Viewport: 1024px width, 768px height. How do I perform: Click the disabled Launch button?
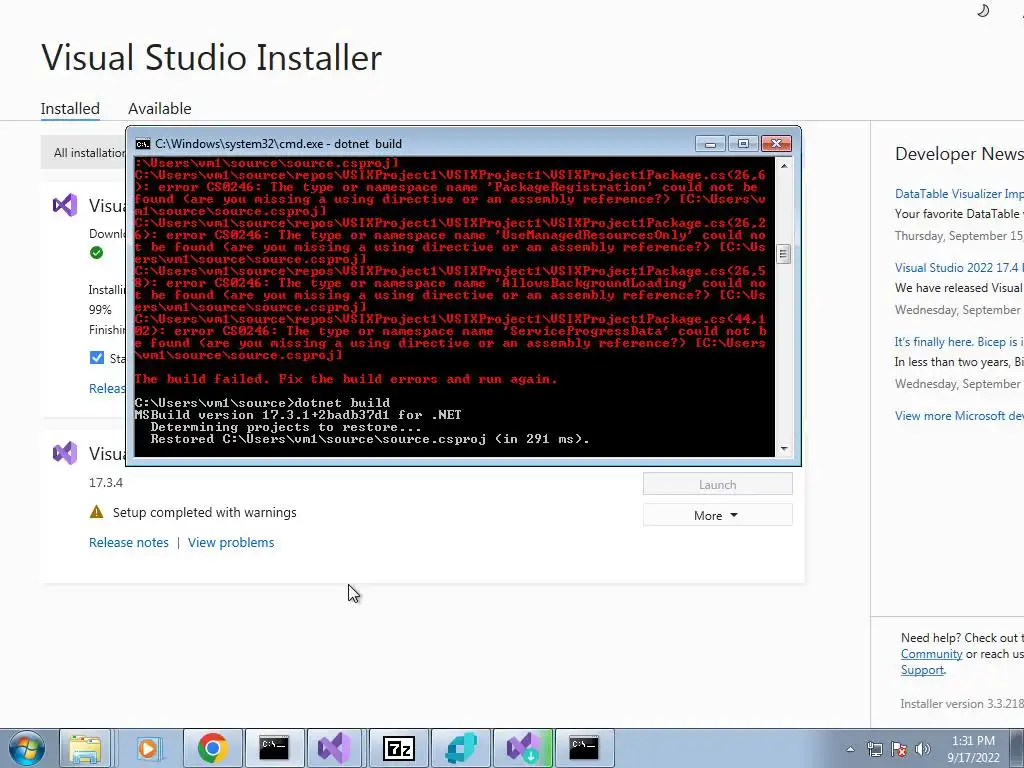(x=717, y=485)
